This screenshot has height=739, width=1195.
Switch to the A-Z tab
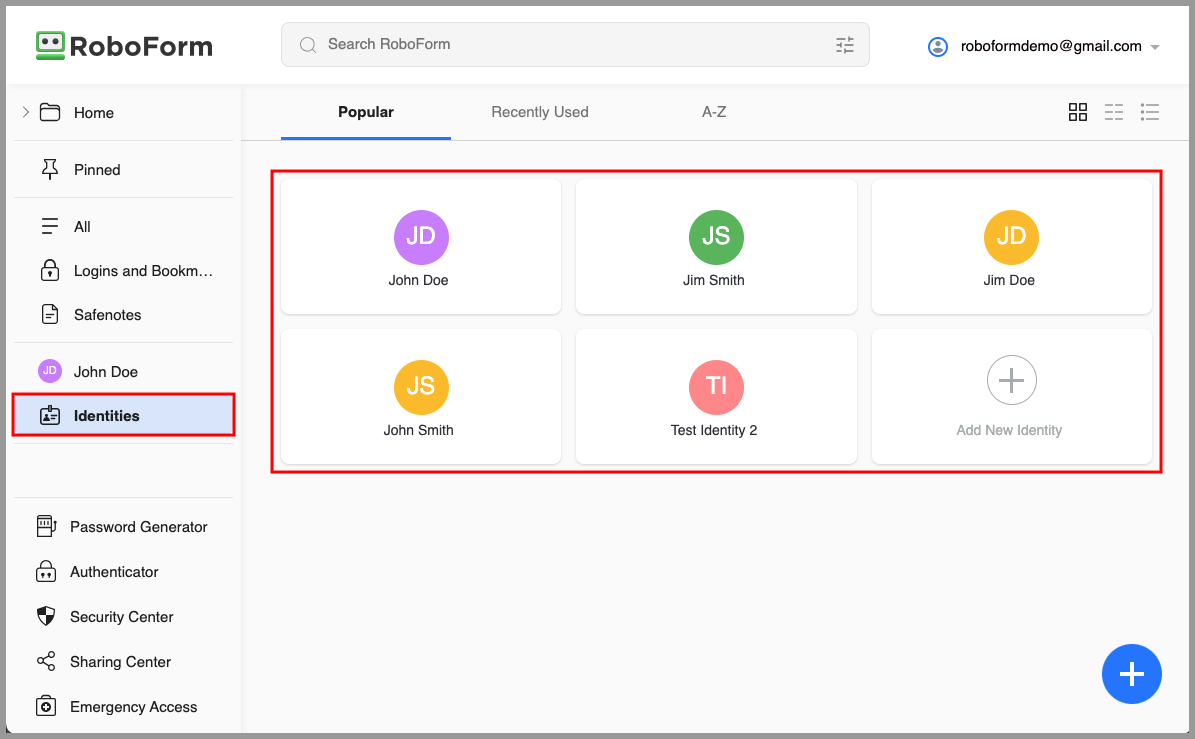[713, 112]
